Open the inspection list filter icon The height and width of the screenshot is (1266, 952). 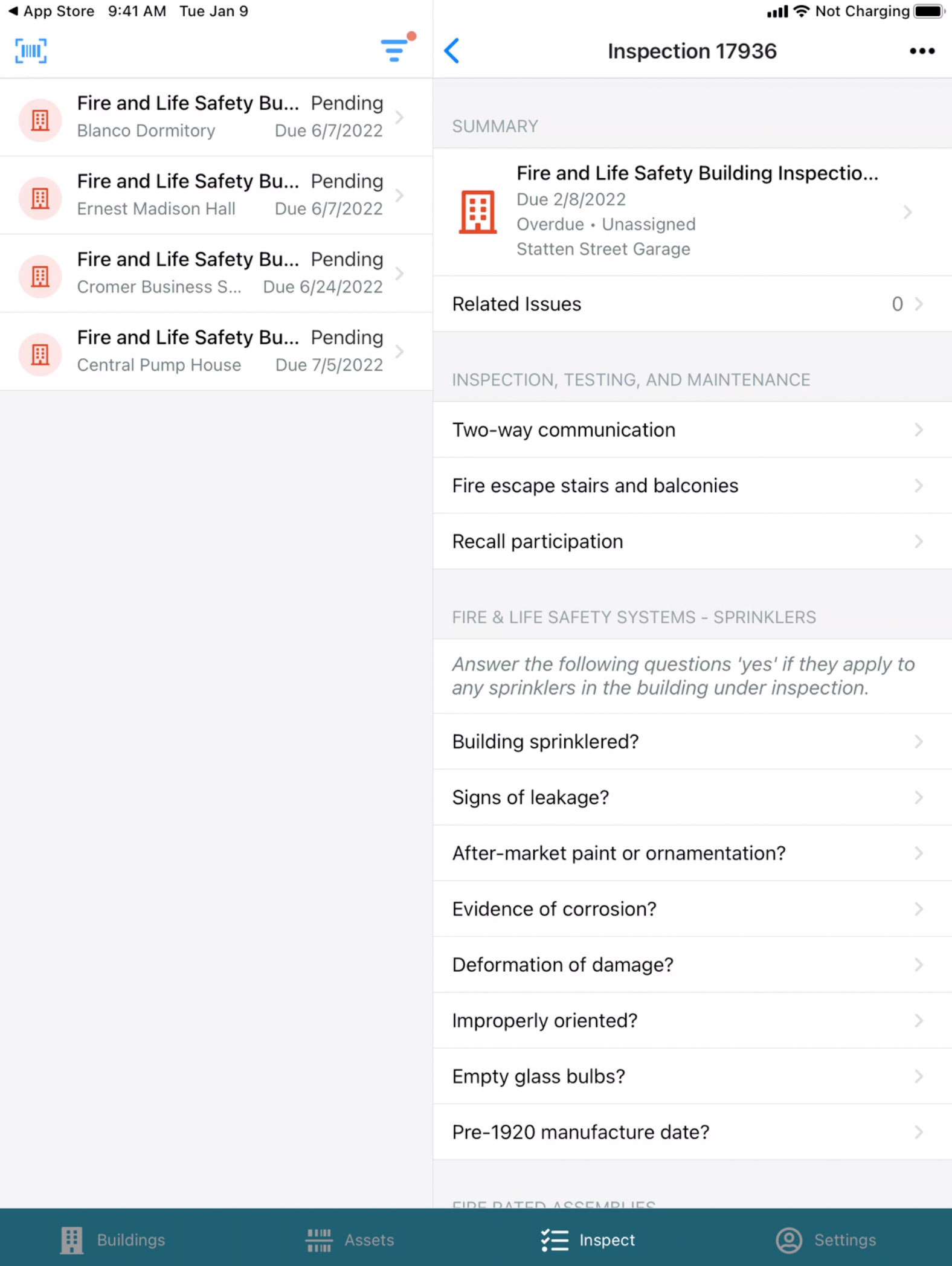pos(394,50)
